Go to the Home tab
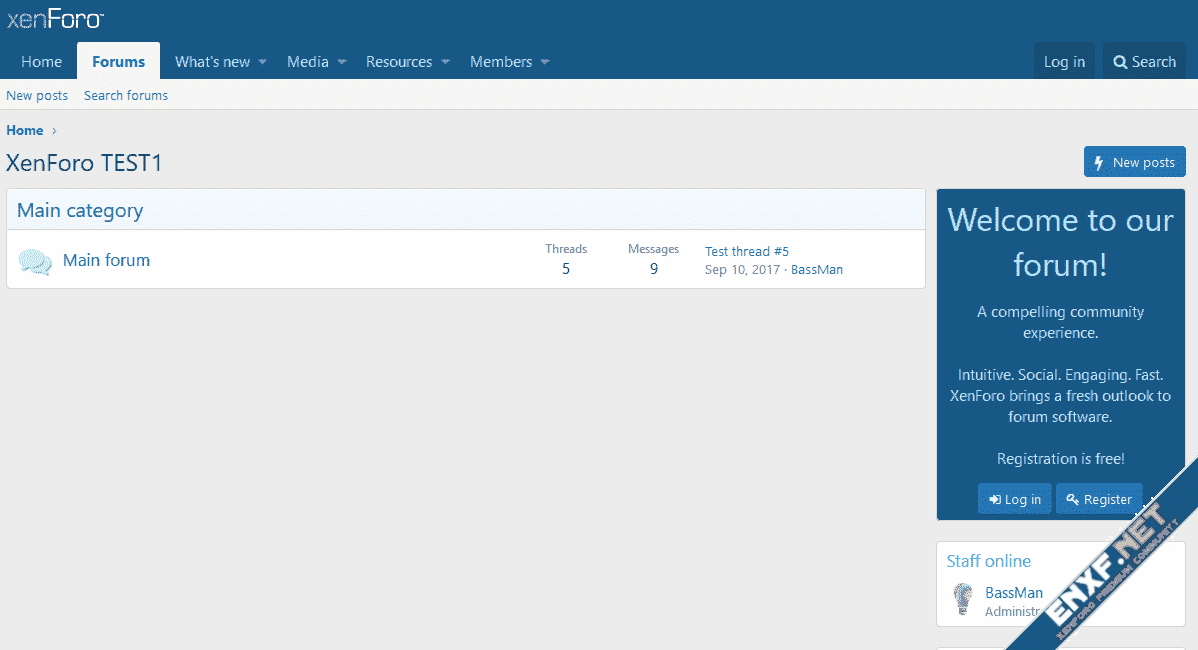This screenshot has width=1198, height=650. (x=41, y=62)
